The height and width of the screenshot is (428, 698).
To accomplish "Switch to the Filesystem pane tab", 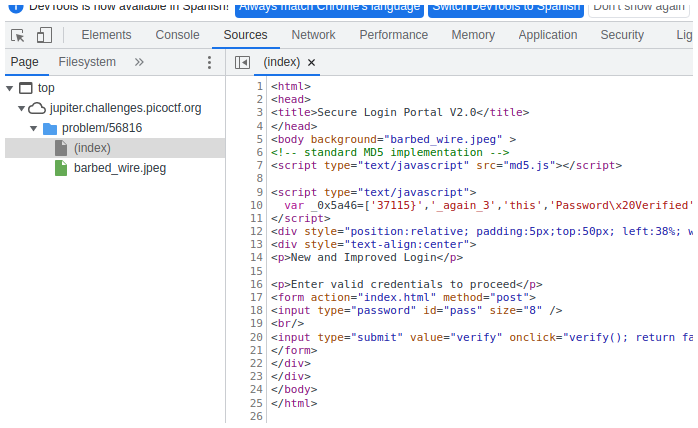I will tap(87, 62).
